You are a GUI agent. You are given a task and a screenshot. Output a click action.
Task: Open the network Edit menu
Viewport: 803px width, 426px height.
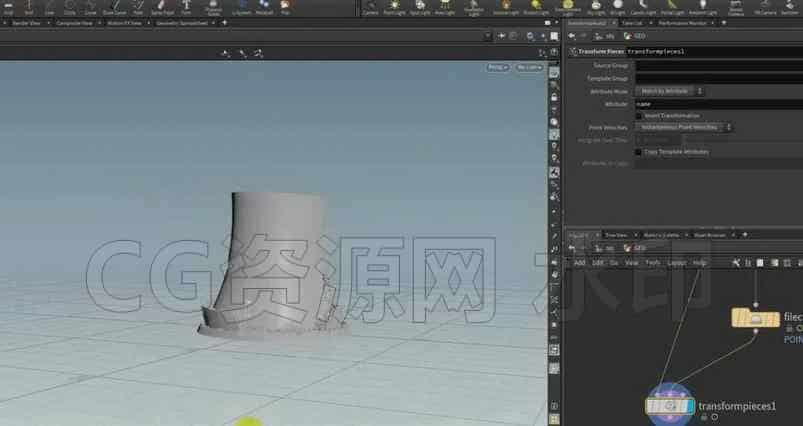tap(597, 263)
